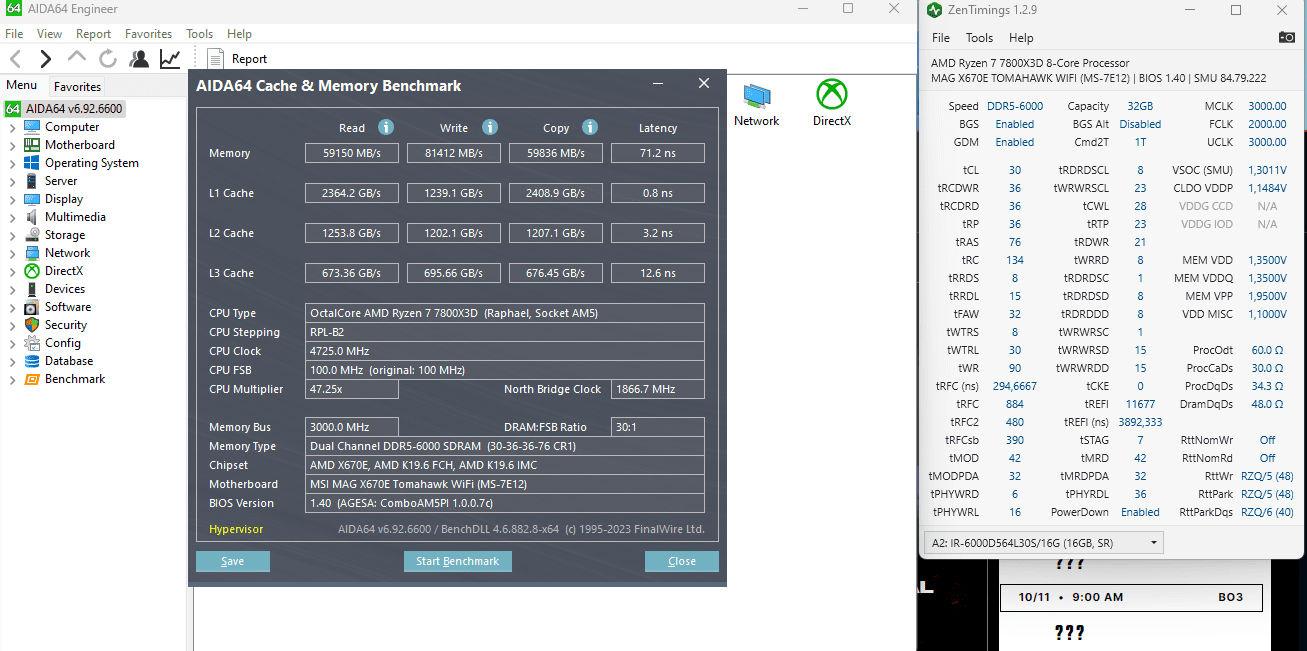Screen dimensions: 1307x651
Task: Click the ZenTimings camera screenshot icon
Action: click(x=1287, y=38)
